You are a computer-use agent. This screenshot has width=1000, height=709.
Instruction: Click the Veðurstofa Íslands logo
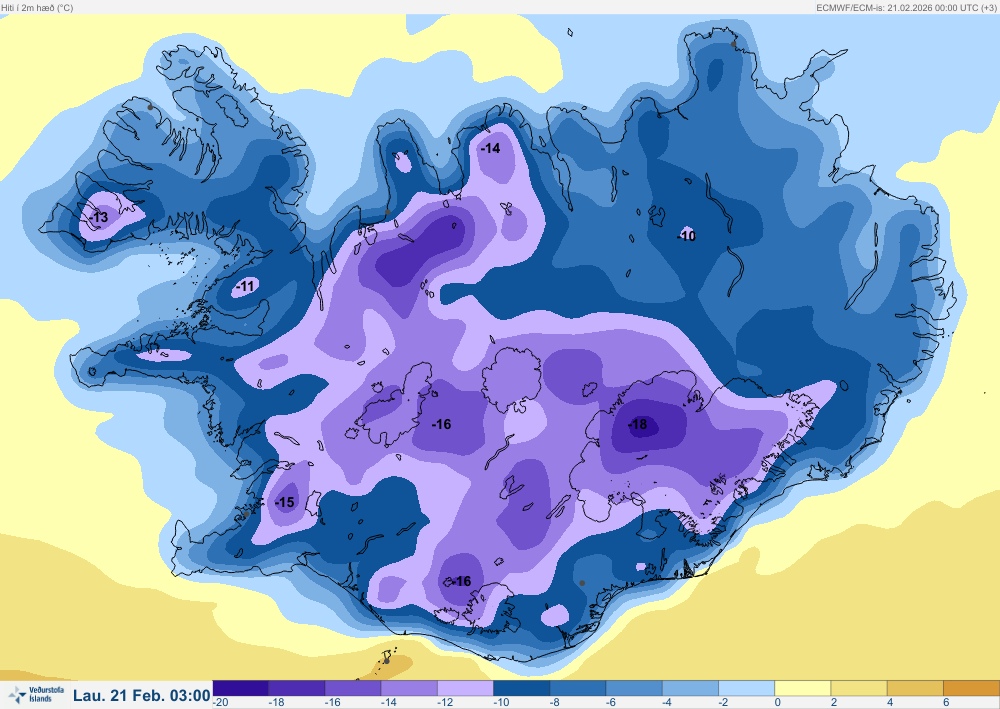tap(36, 694)
